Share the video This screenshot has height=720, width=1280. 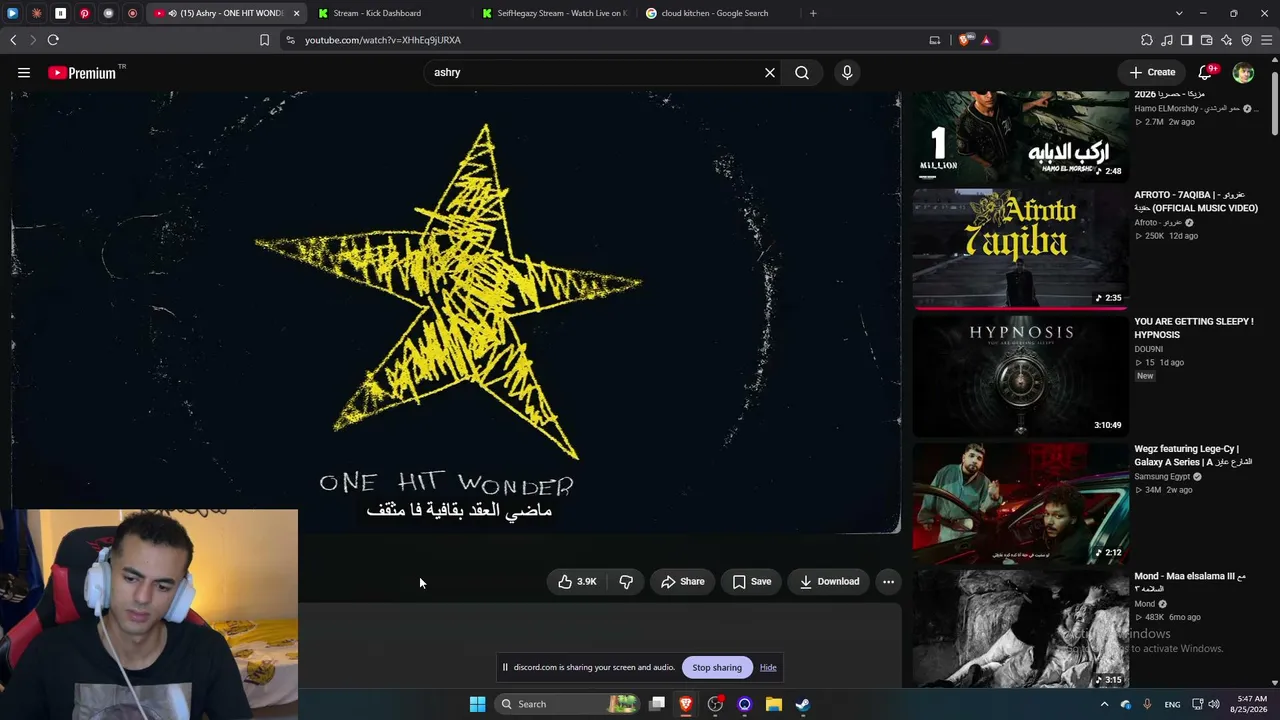pyautogui.click(x=683, y=582)
